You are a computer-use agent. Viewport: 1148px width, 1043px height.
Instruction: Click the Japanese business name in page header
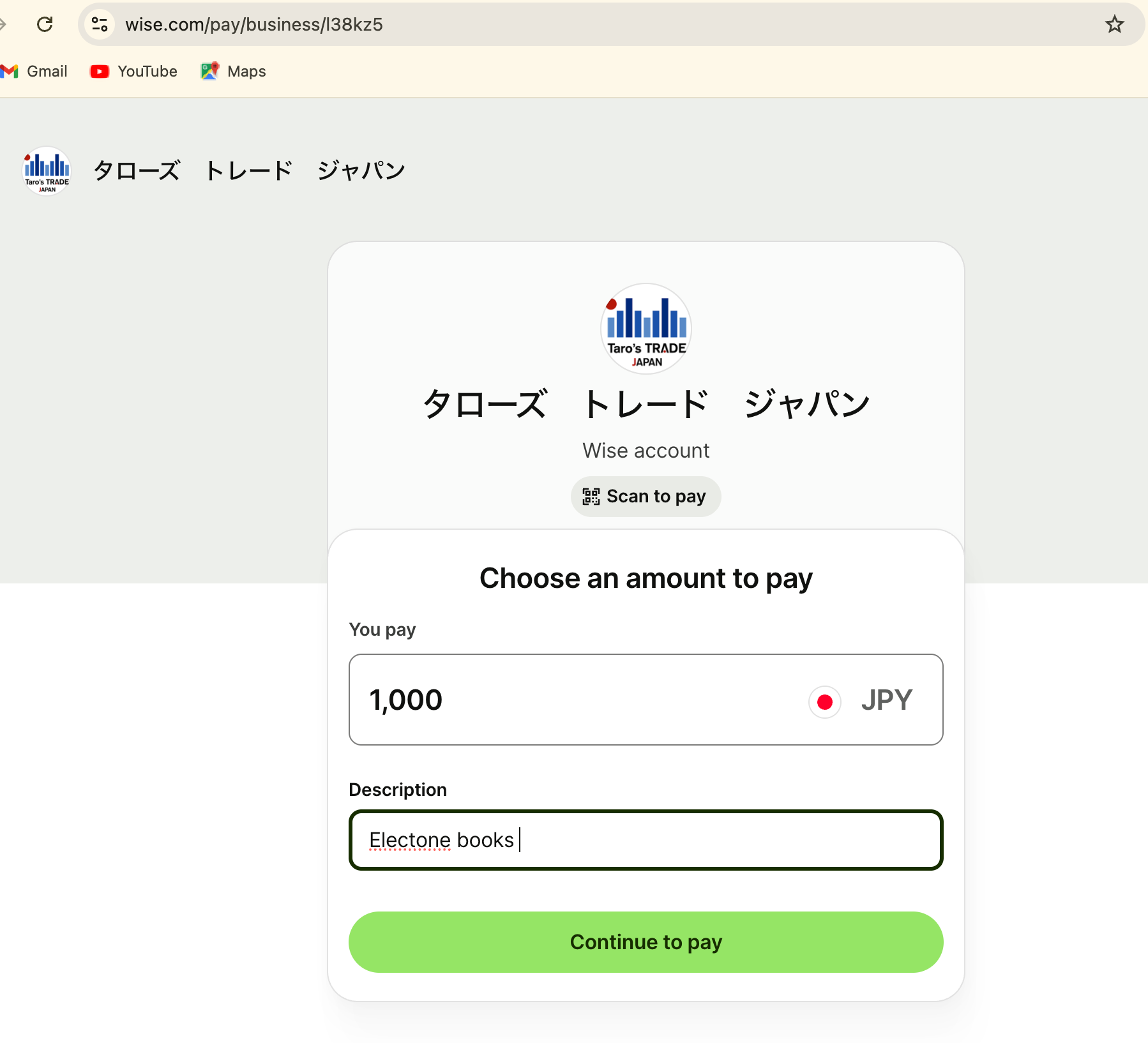point(249,170)
